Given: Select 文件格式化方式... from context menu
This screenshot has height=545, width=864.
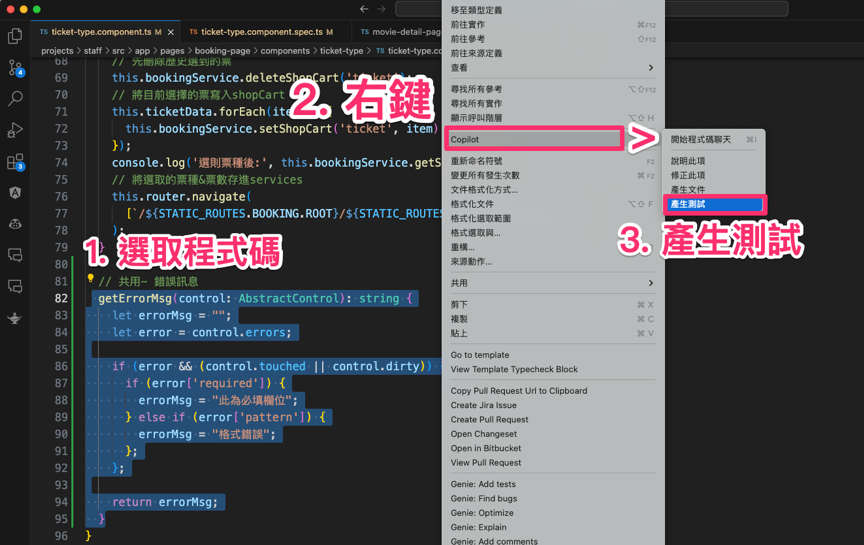Looking at the screenshot, I should 553,190.
